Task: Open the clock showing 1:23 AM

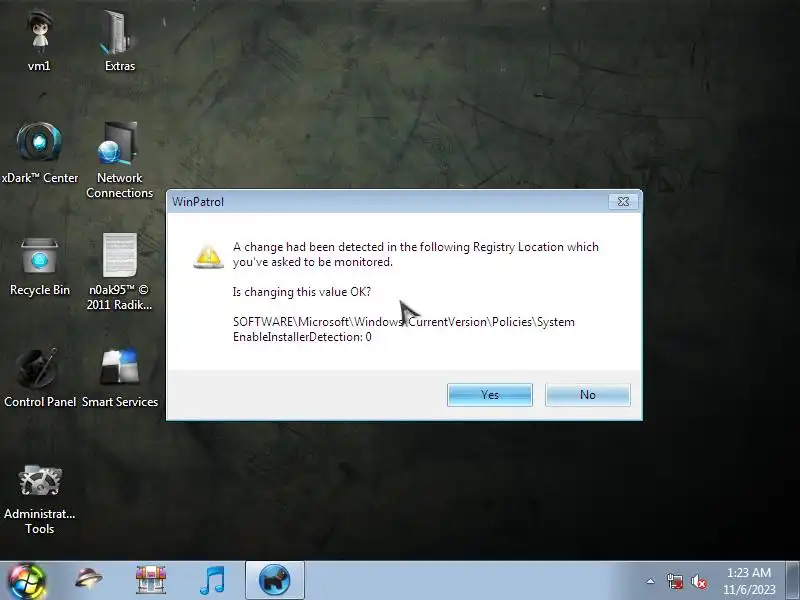Action: click(748, 581)
